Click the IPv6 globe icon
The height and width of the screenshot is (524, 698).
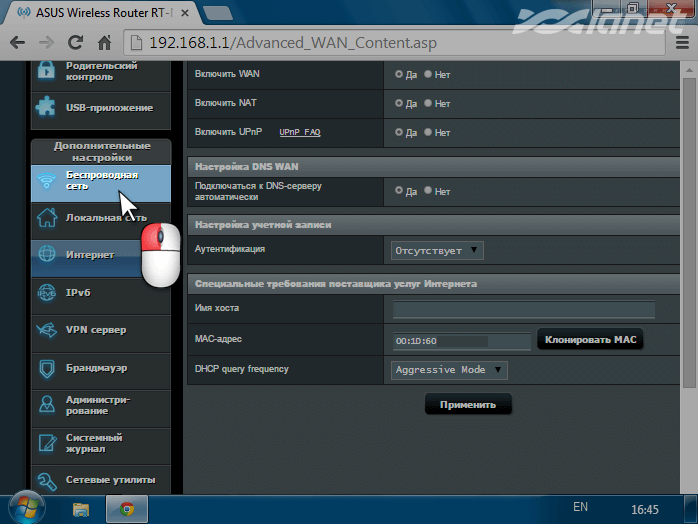click(47, 292)
